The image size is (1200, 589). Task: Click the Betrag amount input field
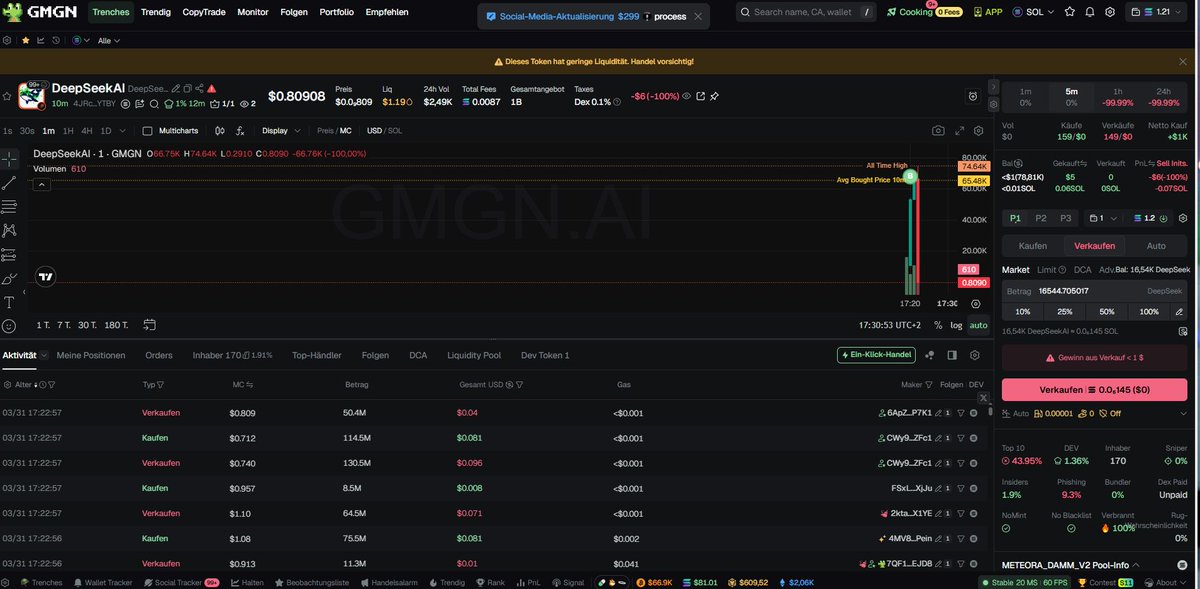point(1096,291)
